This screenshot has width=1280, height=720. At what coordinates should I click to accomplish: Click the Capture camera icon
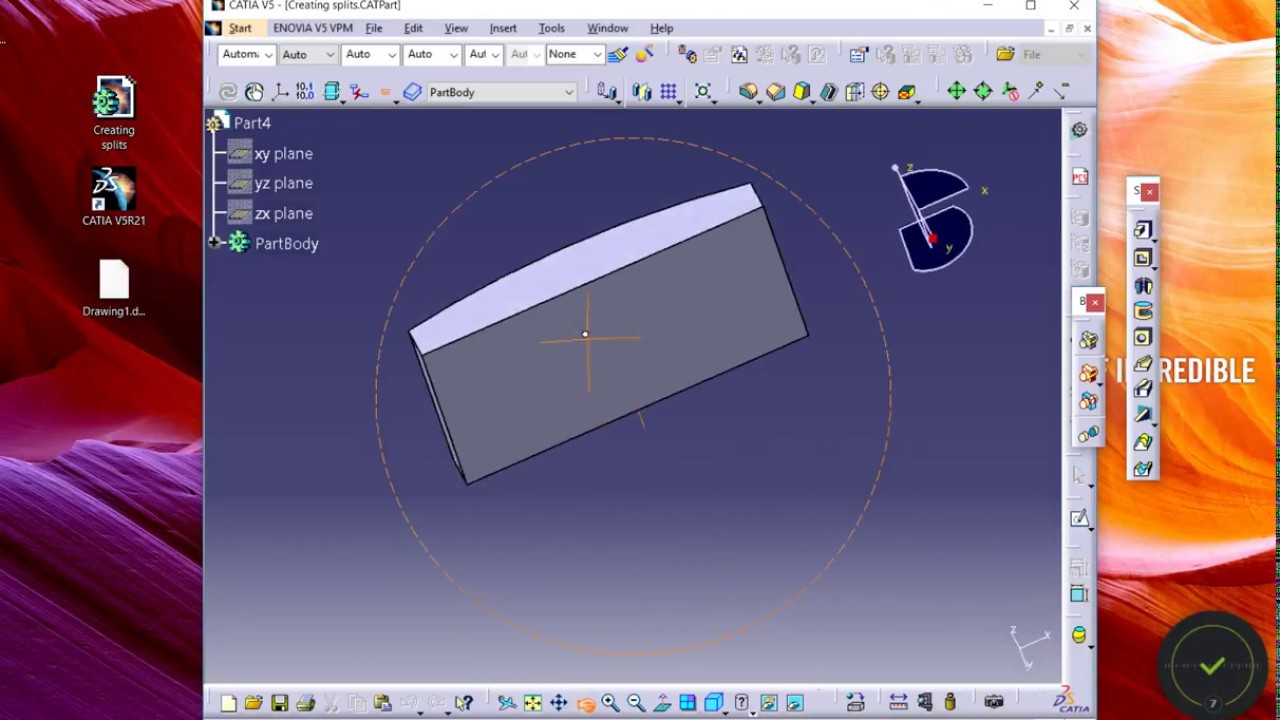click(x=993, y=703)
